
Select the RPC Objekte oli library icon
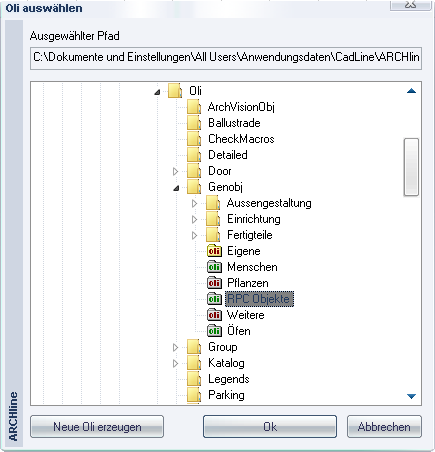pyautogui.click(x=214, y=299)
